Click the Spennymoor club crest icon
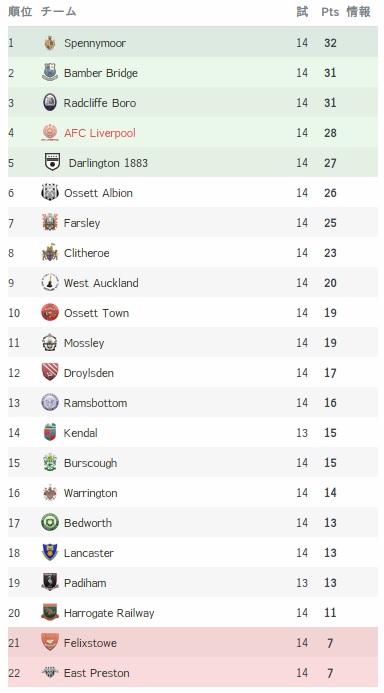This screenshot has width=384, height=693. click(x=50, y=43)
